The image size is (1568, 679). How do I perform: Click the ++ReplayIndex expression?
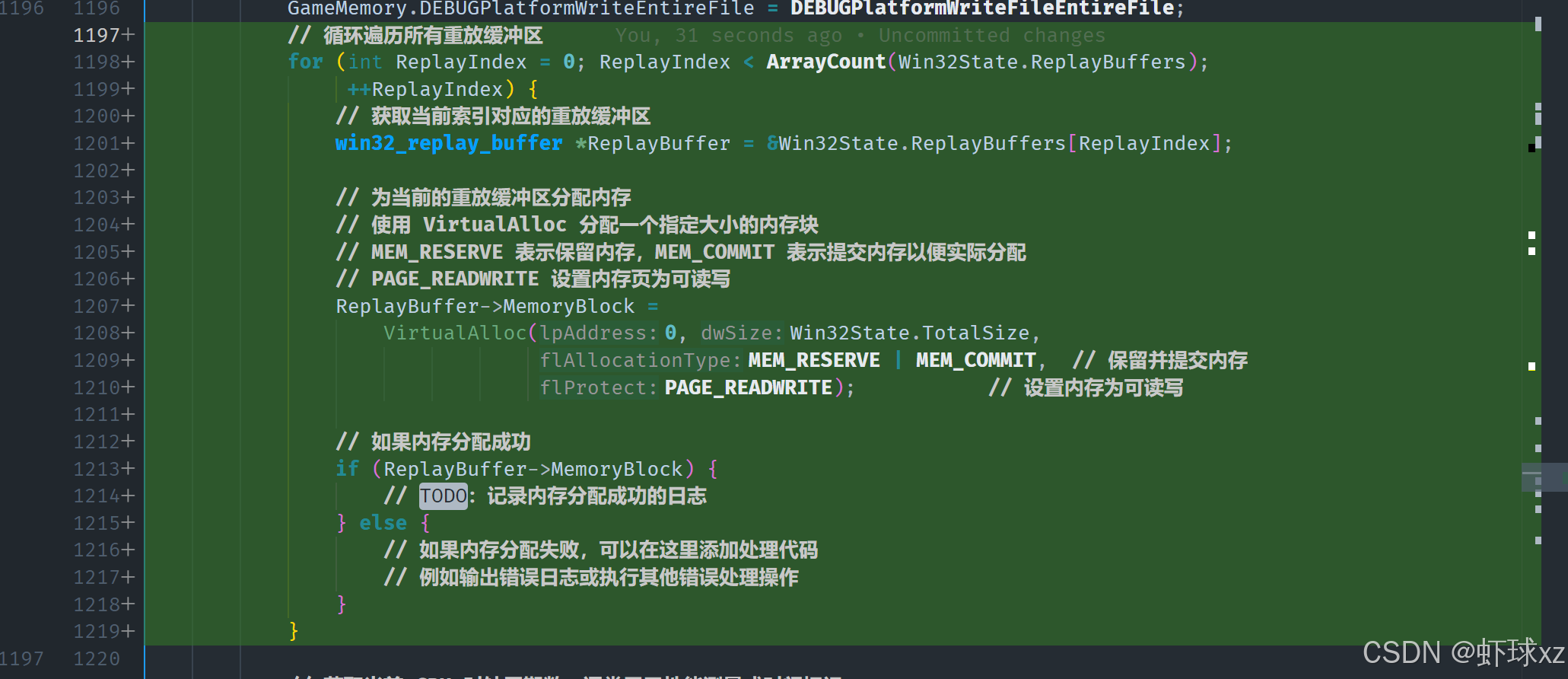pos(425,89)
